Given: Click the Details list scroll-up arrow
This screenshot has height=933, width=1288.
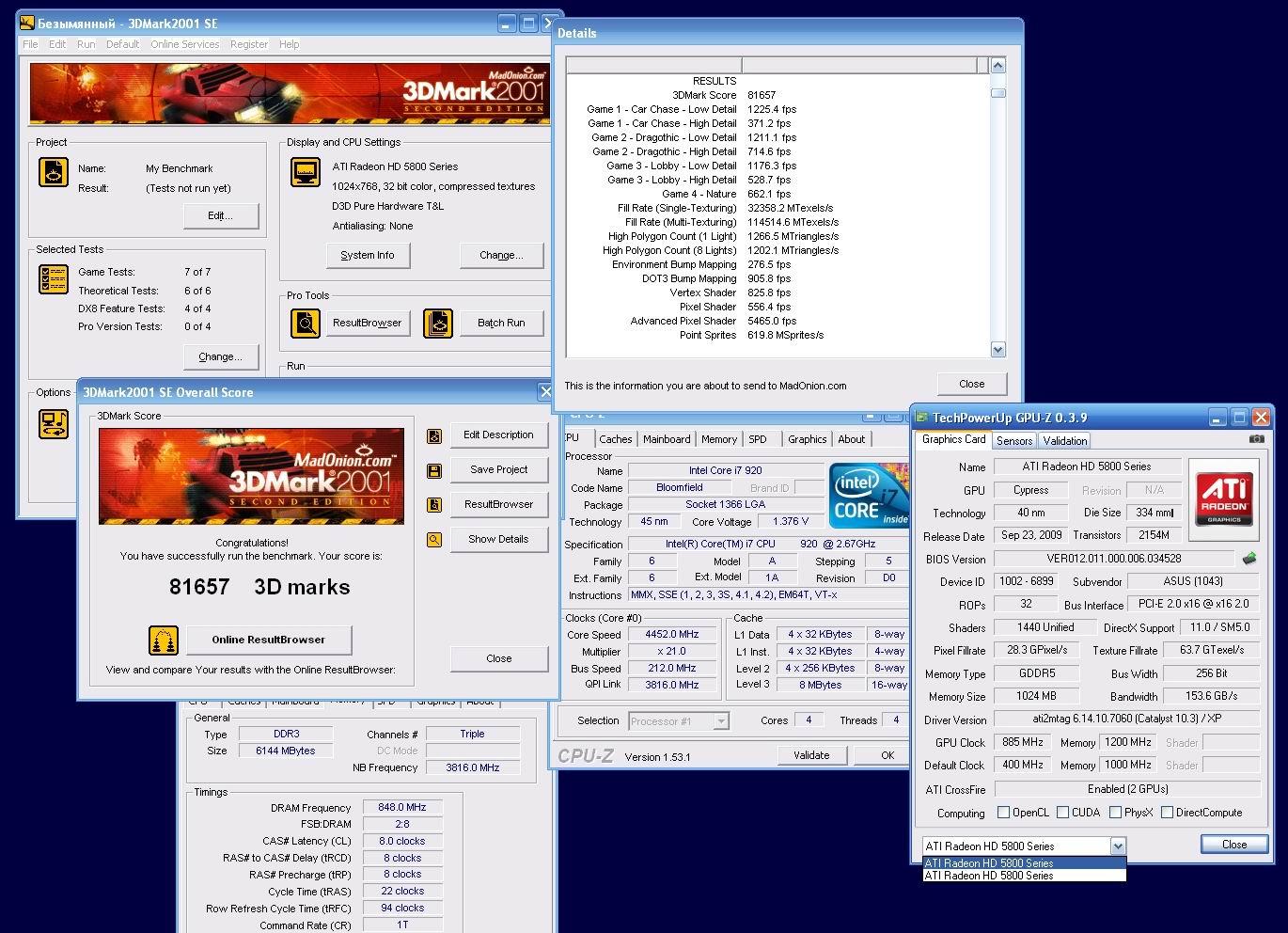Looking at the screenshot, I should tap(998, 65).
